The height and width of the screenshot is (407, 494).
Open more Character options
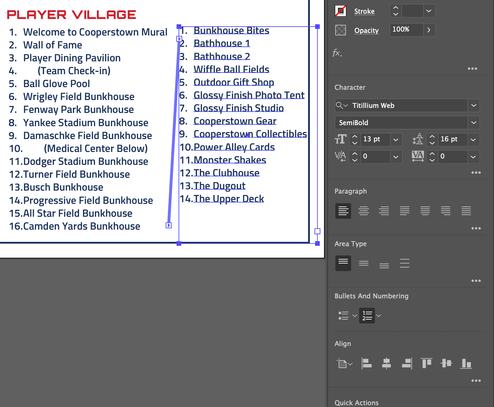[x=476, y=173]
